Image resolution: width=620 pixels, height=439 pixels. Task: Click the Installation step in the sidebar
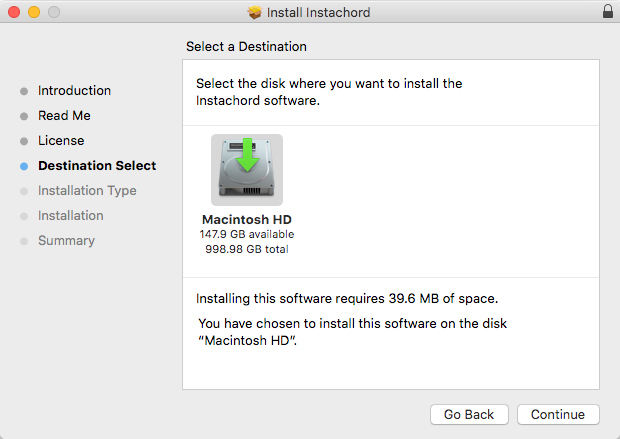pos(70,216)
